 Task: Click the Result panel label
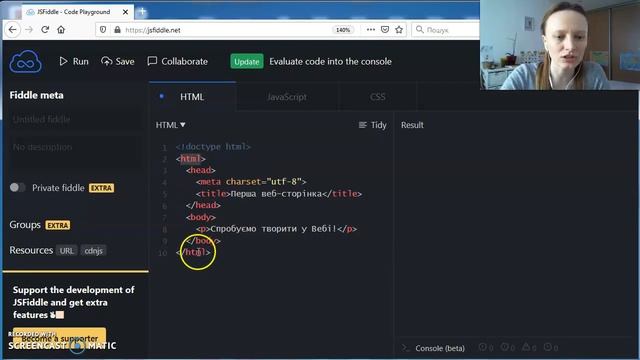pyautogui.click(x=412, y=125)
